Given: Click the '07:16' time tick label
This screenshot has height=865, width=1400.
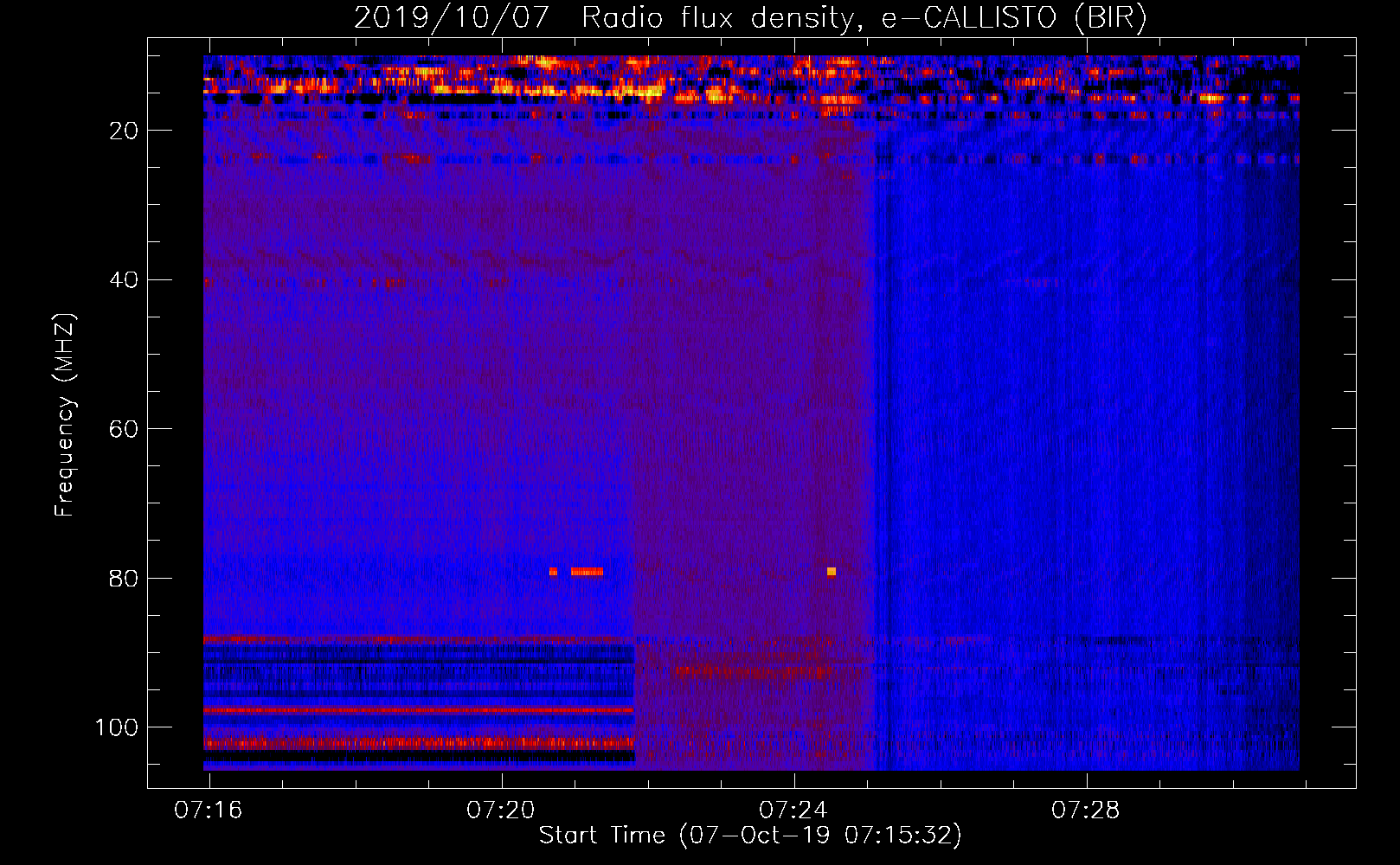Looking at the screenshot, I should pyautogui.click(x=209, y=811).
